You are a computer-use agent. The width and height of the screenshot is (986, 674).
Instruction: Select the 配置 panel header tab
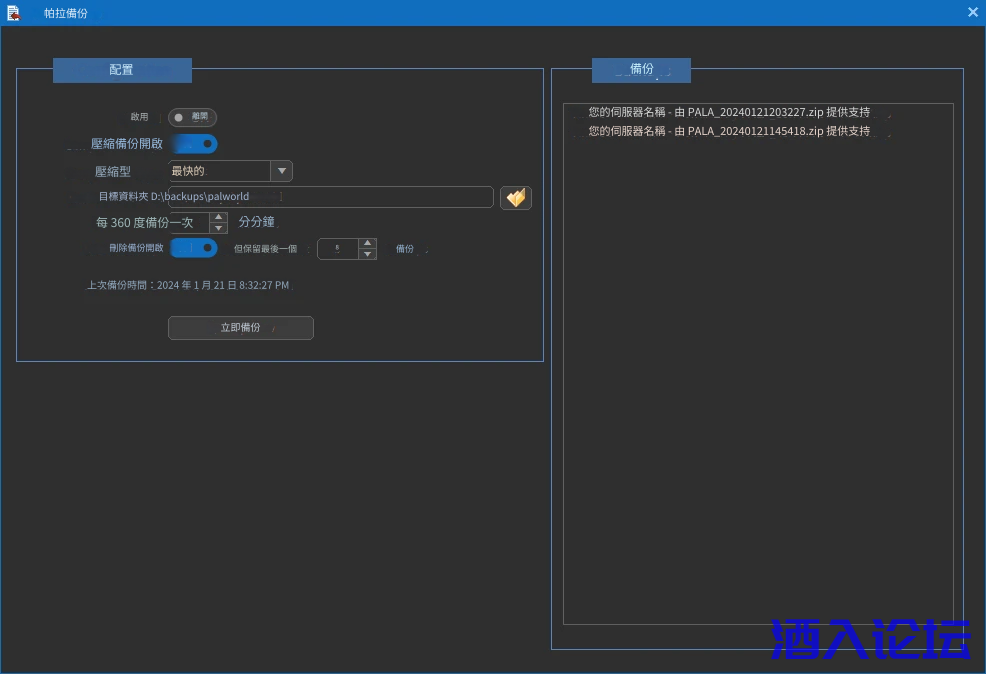(122, 70)
